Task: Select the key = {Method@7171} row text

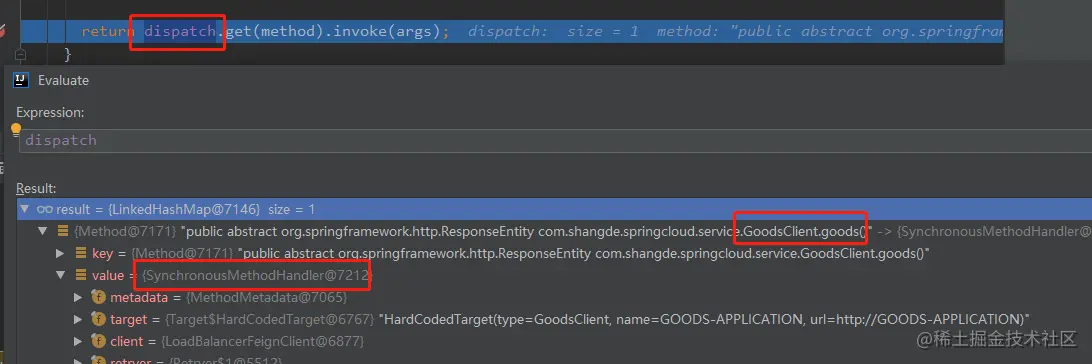Action: click(511, 253)
